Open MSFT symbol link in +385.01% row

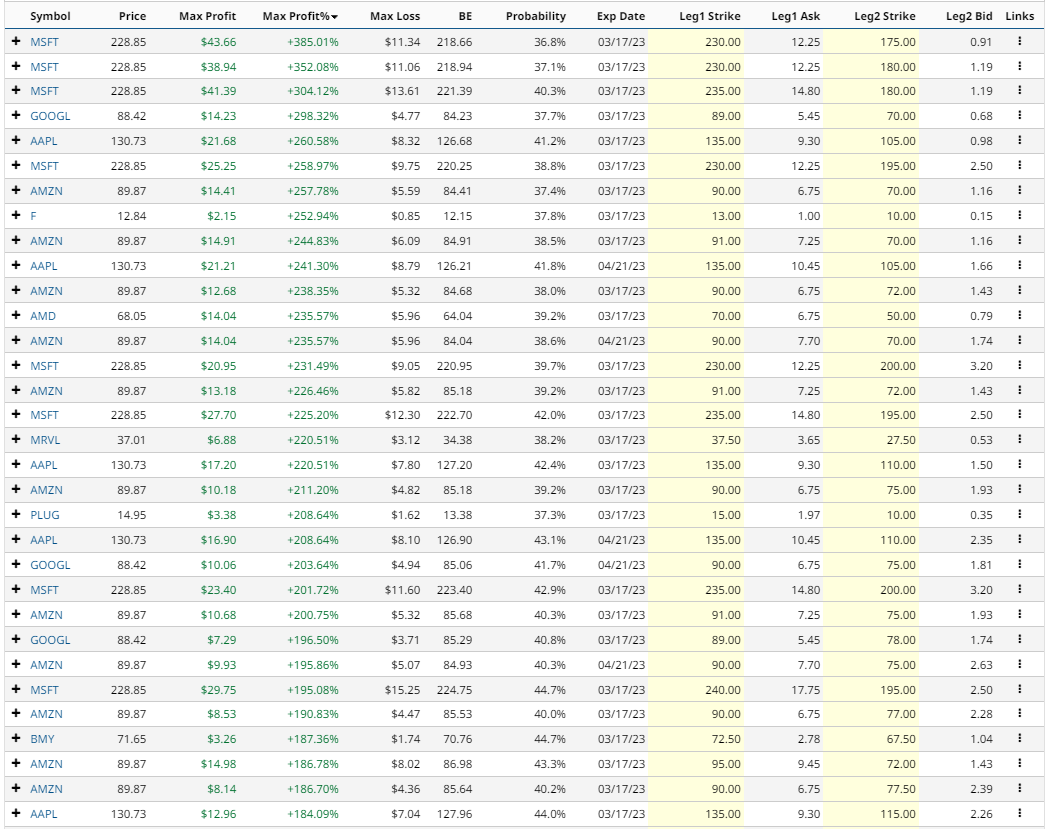(44, 41)
